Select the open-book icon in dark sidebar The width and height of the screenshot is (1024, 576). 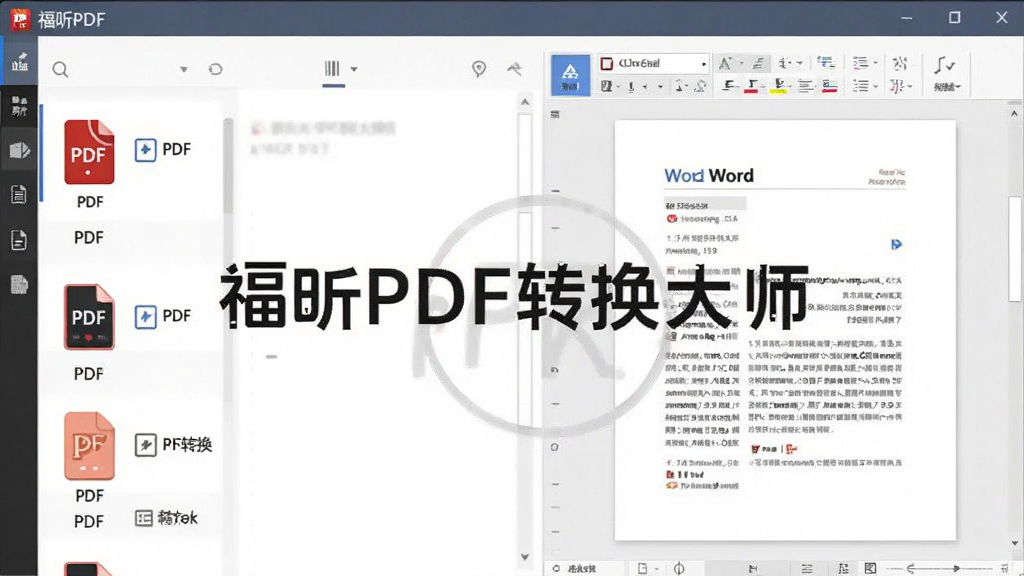click(20, 150)
